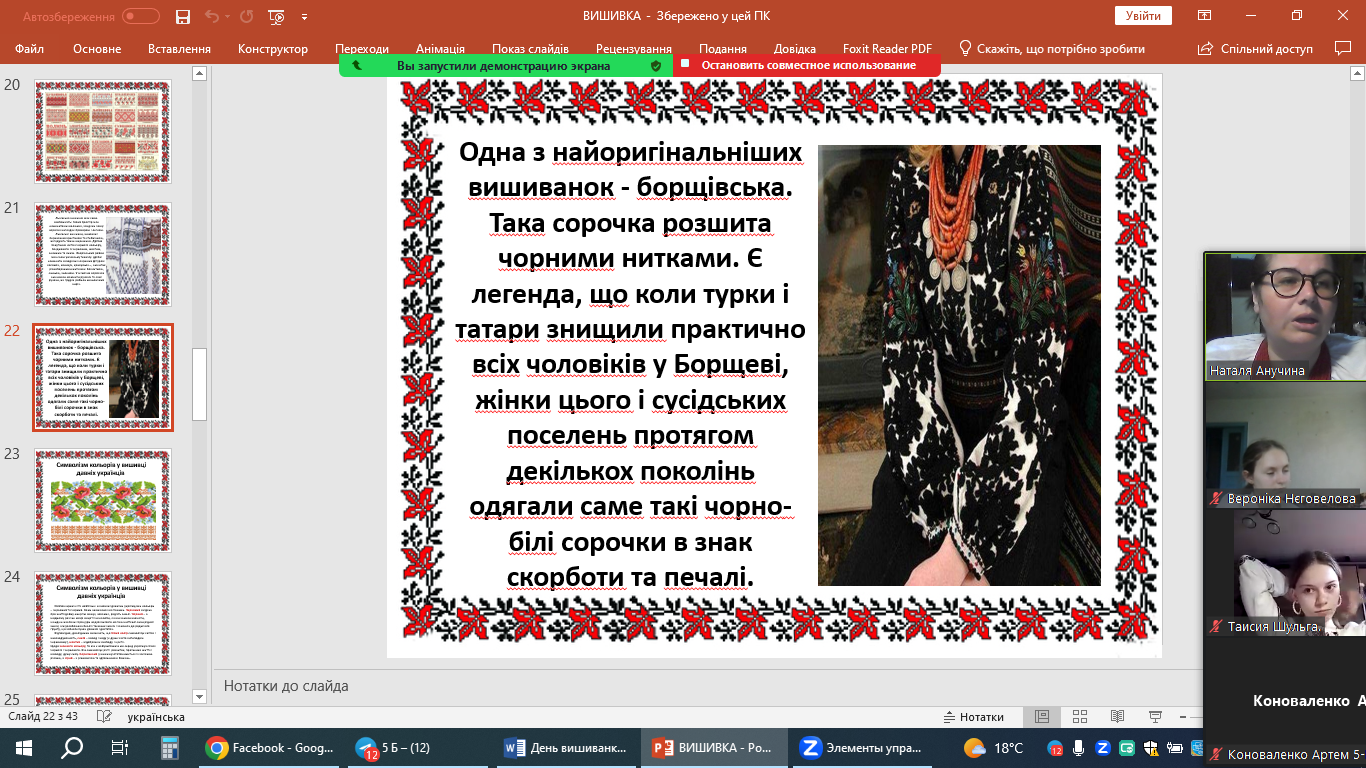Click the green shield icon on sharing bar
This screenshot has width=1366, height=768.
pyautogui.click(x=656, y=65)
